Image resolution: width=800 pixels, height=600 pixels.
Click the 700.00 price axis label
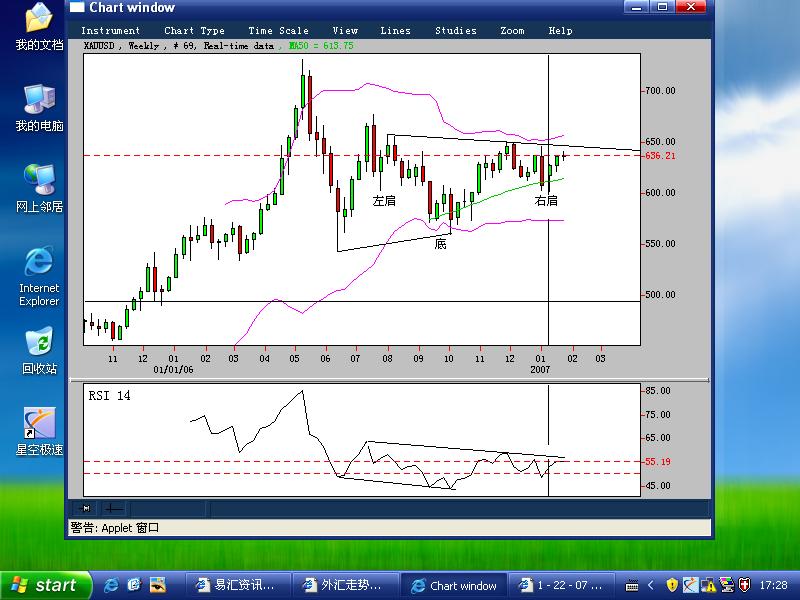pos(660,91)
